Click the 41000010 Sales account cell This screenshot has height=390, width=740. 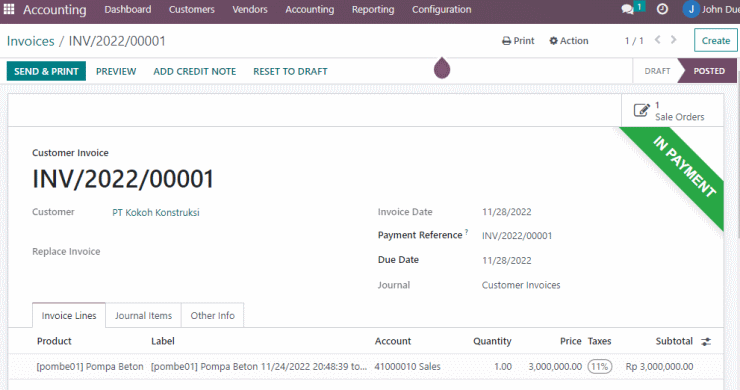[x=407, y=366]
